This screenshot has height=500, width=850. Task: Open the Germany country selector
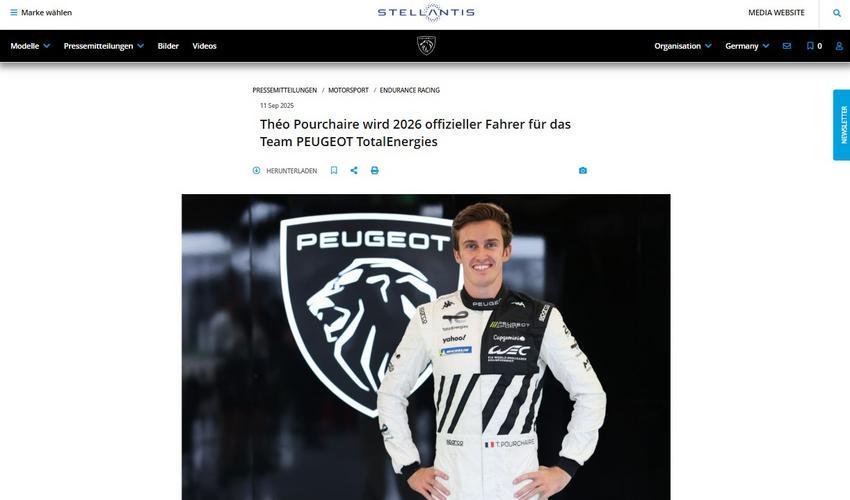[747, 46]
